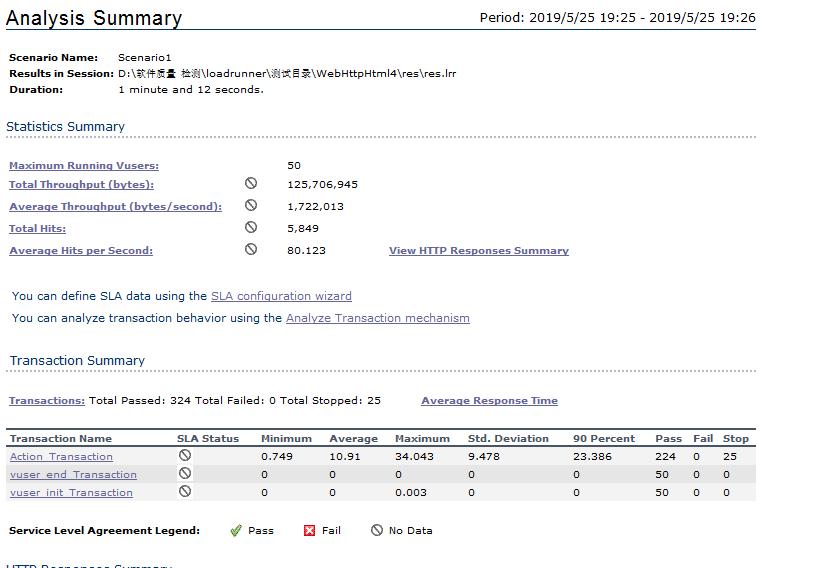Open View HTTP Responses Summary link
Screen dimensions: 833x568
pyautogui.click(x=478, y=251)
